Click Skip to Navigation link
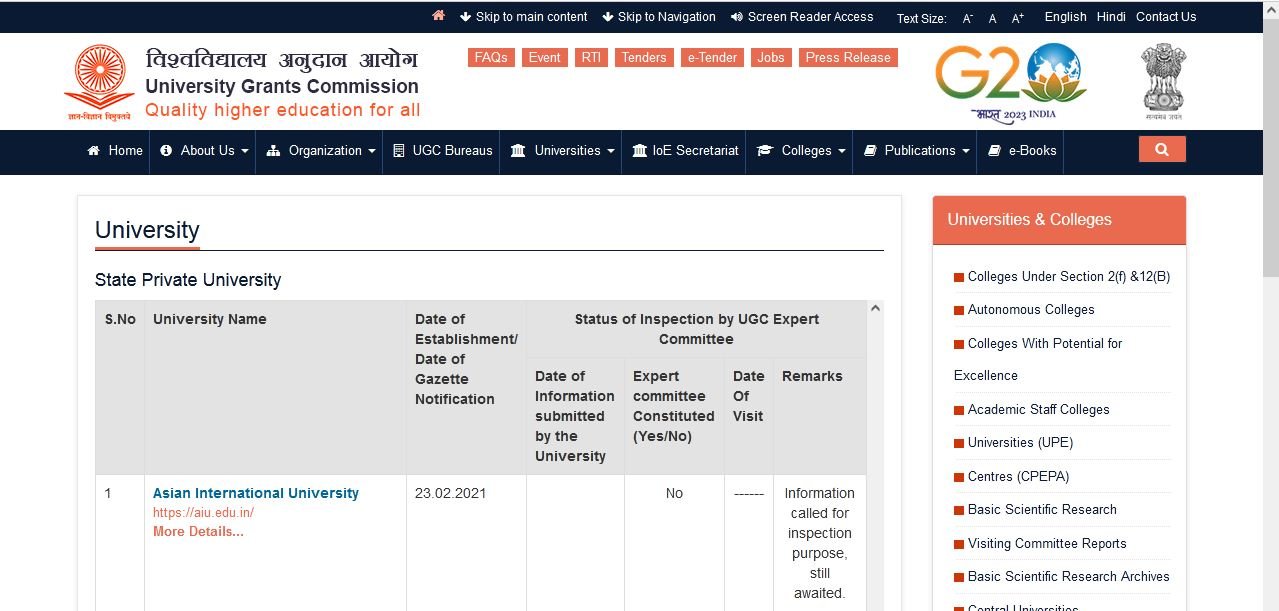 coord(659,17)
